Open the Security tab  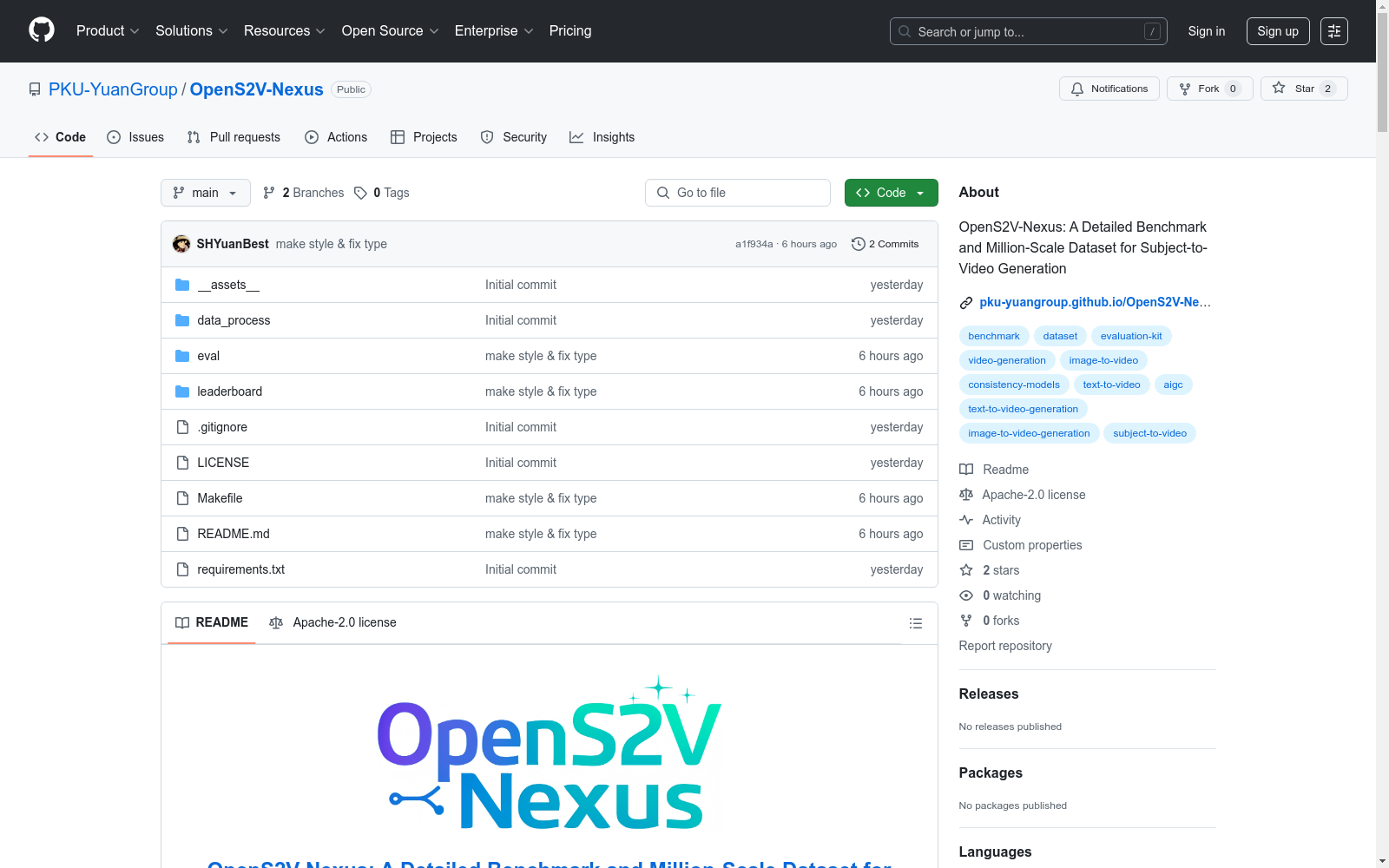coord(514,137)
